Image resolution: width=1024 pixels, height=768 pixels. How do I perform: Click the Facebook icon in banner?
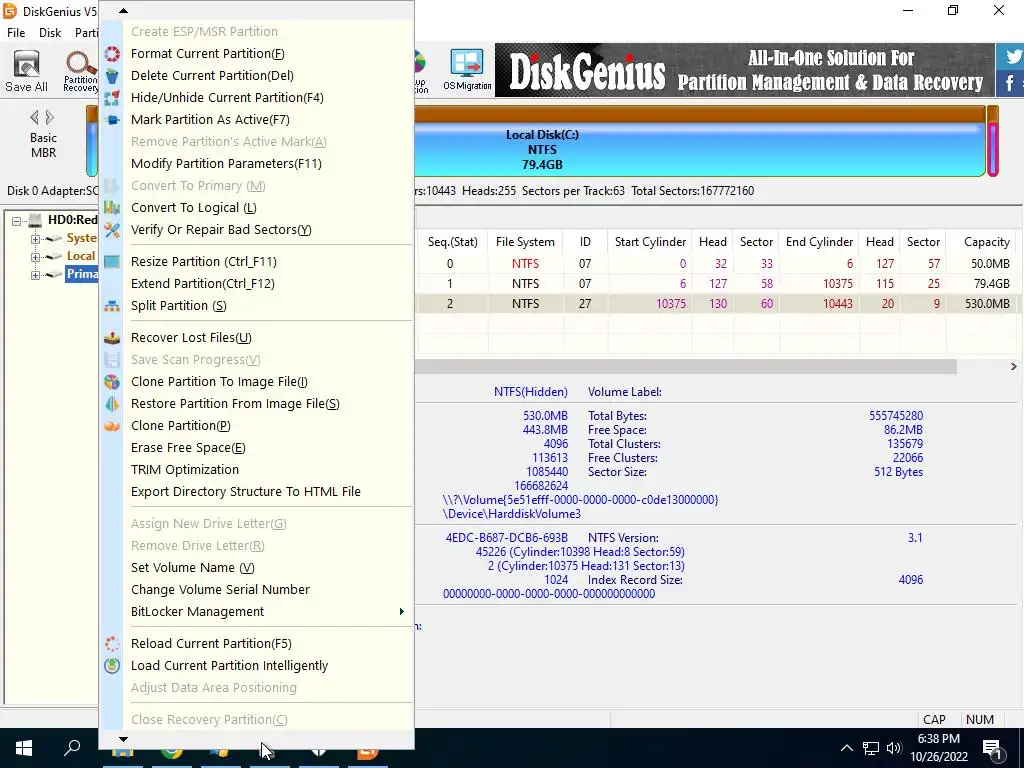[x=1010, y=83]
